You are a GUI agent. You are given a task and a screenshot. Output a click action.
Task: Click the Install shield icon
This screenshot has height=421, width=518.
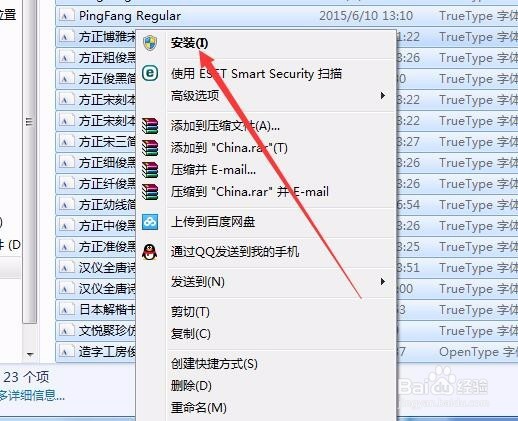click(x=150, y=43)
